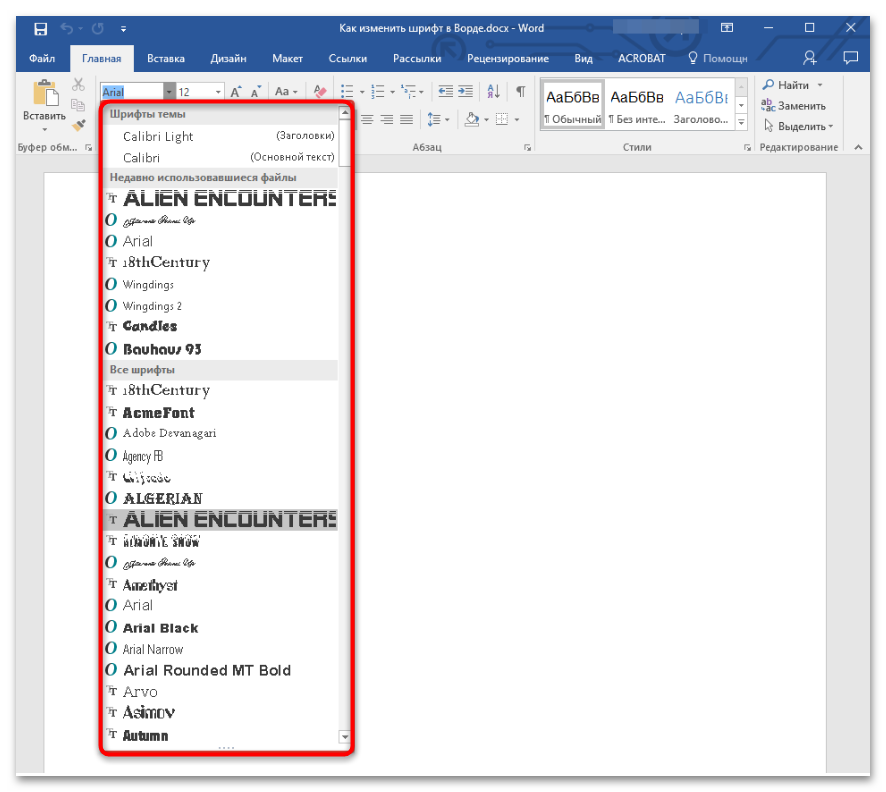Screen dimensions: 886x792
Task: Click the Save icon in quick access toolbar
Action: 40,28
